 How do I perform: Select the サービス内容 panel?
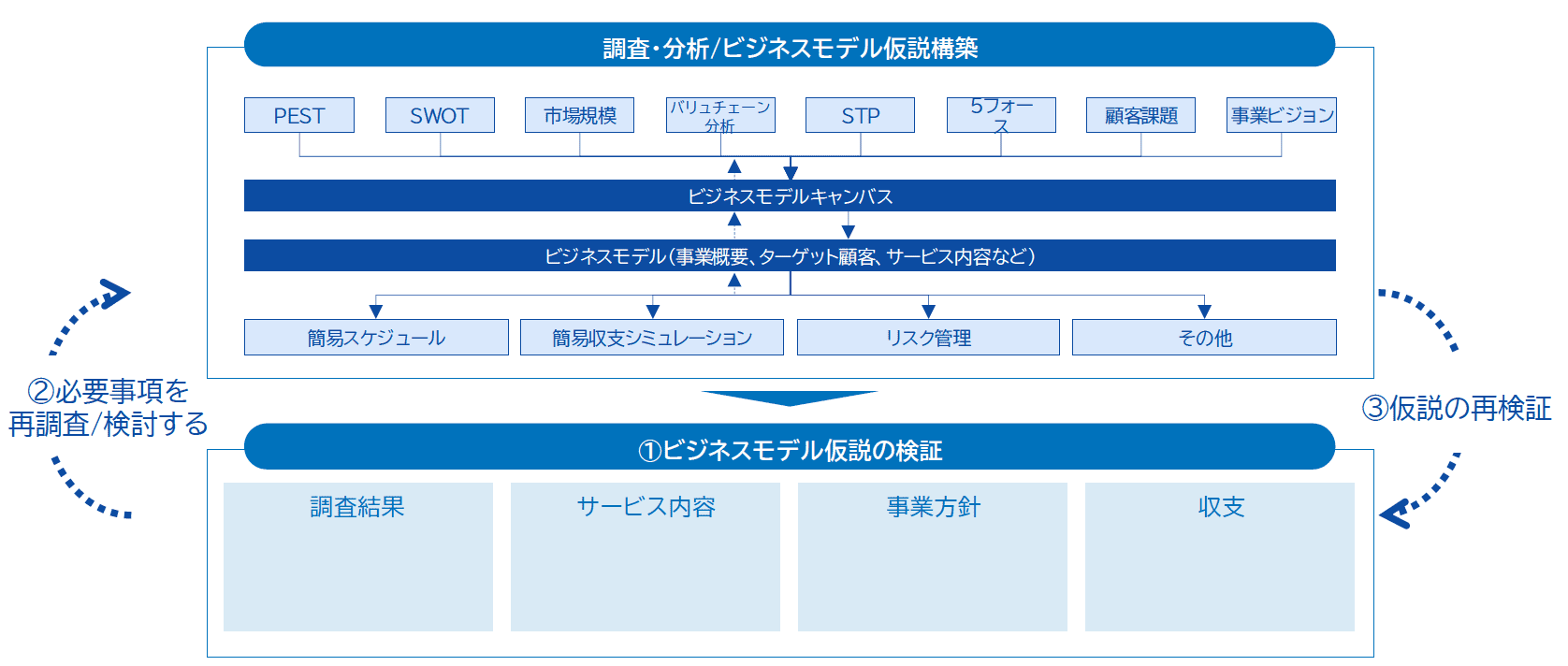pos(646,557)
